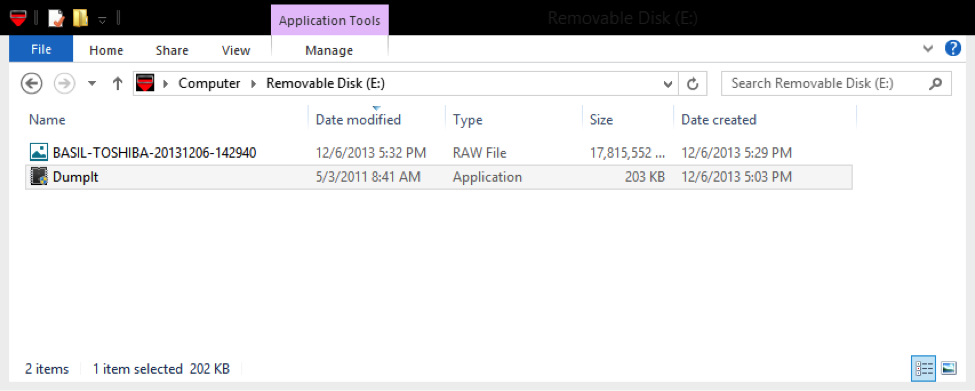Screen dimensions: 975x391
Task: Switch to Details view layout
Action: click(x=923, y=369)
